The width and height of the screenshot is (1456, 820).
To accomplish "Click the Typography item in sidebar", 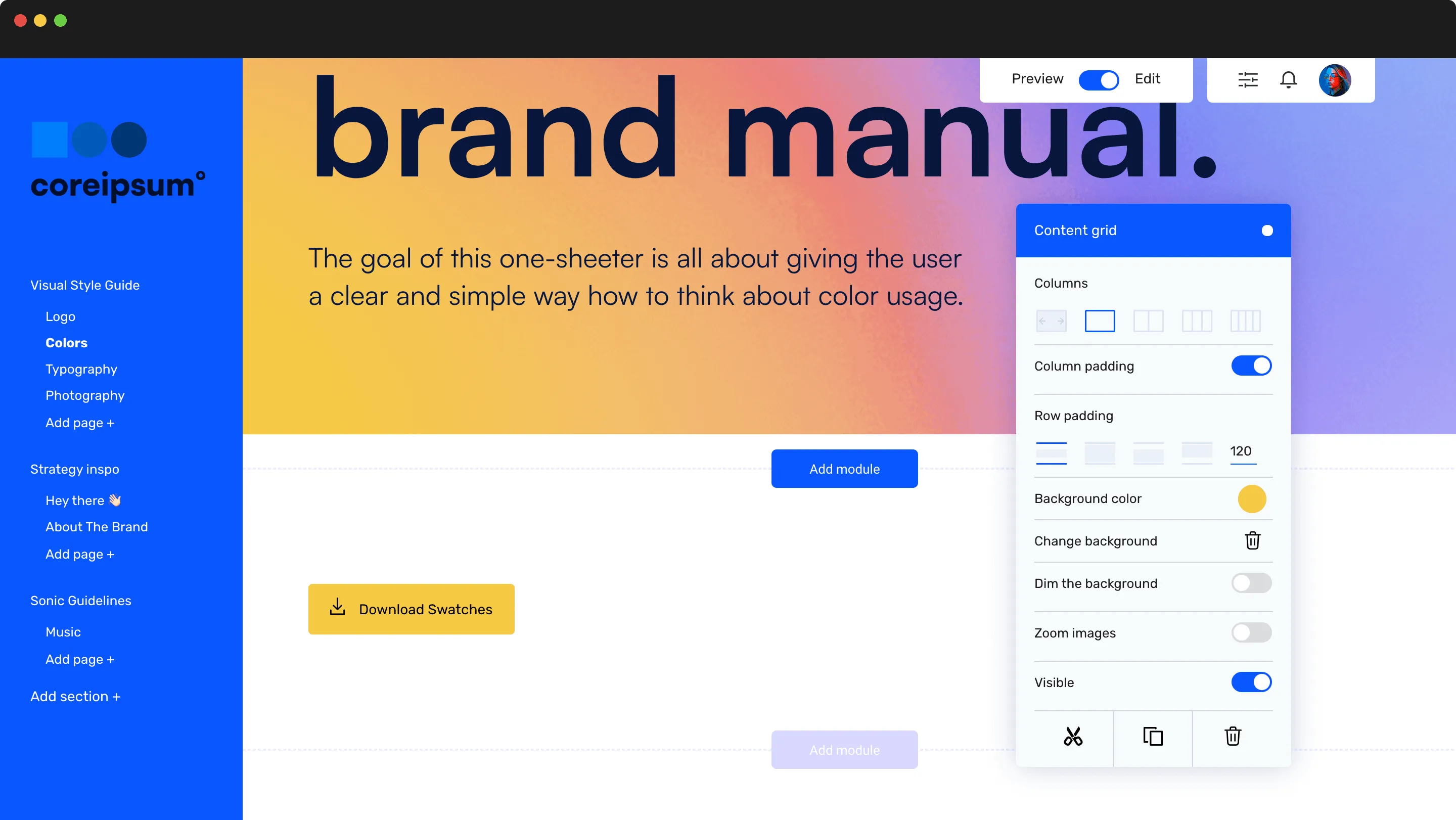I will pyautogui.click(x=80, y=369).
